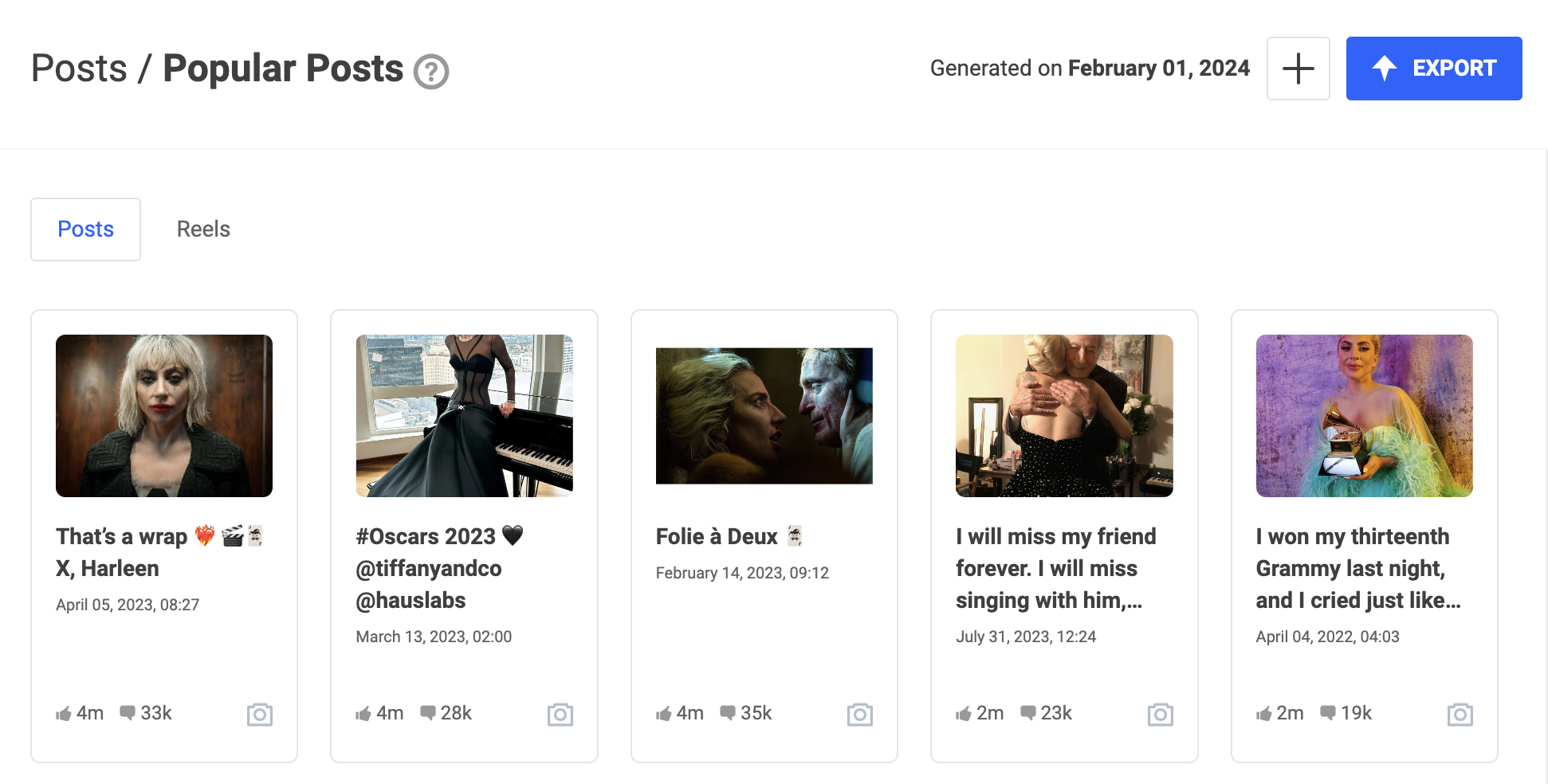Screen dimensions: 1548x784
Task: Click the 4m likes count on That's a wrap card
Action: pyautogui.click(x=90, y=713)
